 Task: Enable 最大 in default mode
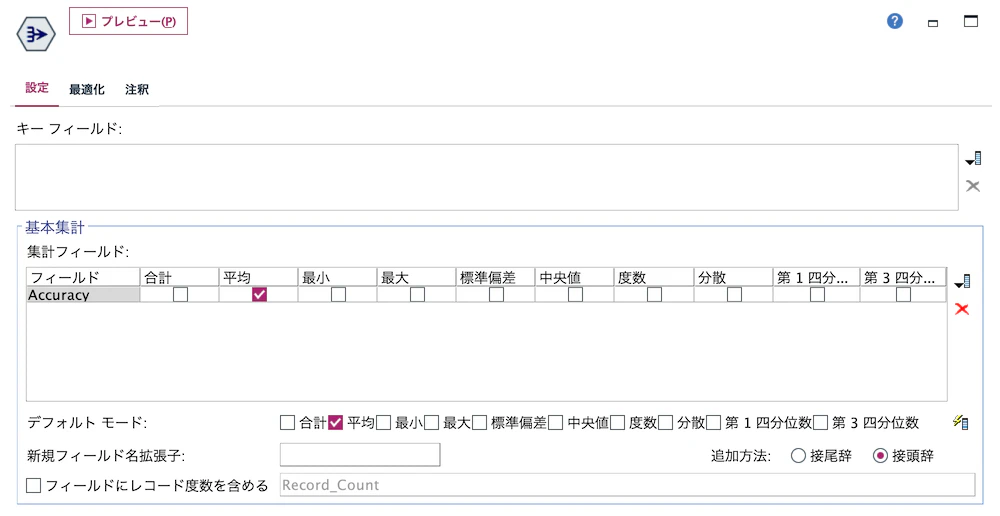click(432, 422)
